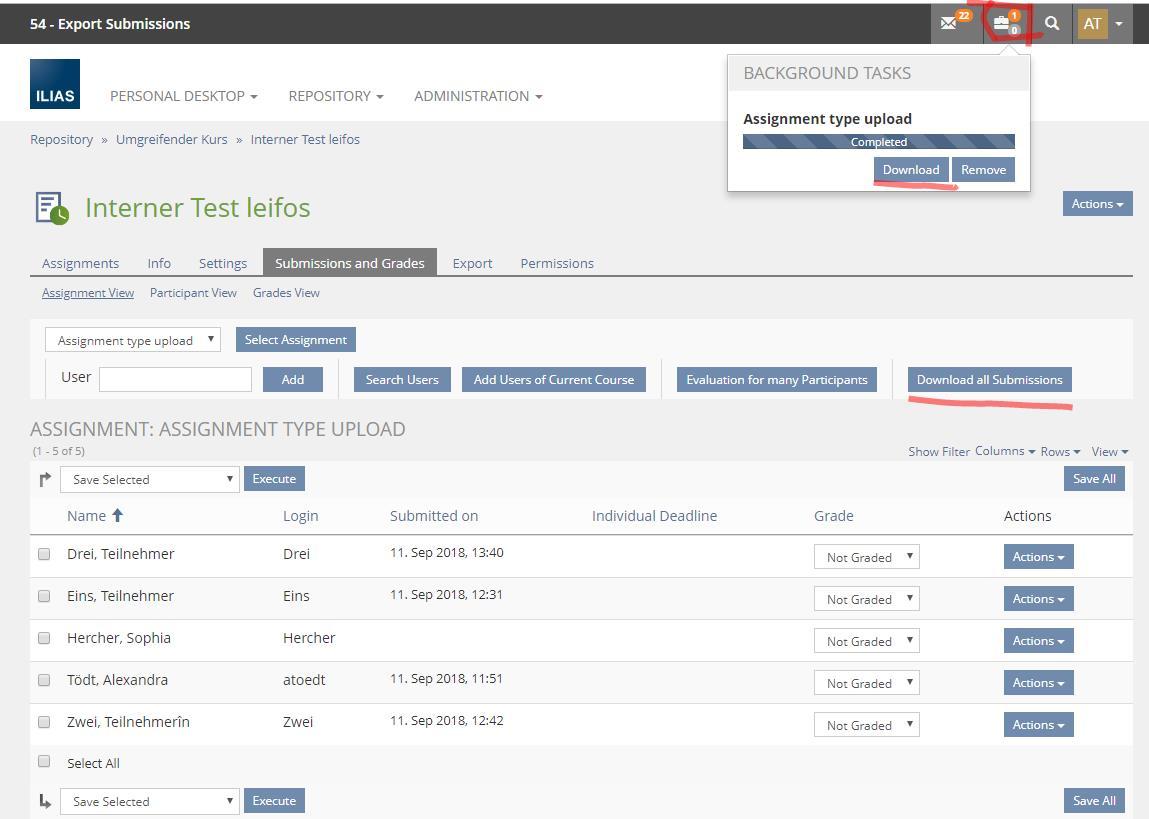Screen dimensions: 1149x819
Task: Download the completed background task
Action: tap(910, 170)
